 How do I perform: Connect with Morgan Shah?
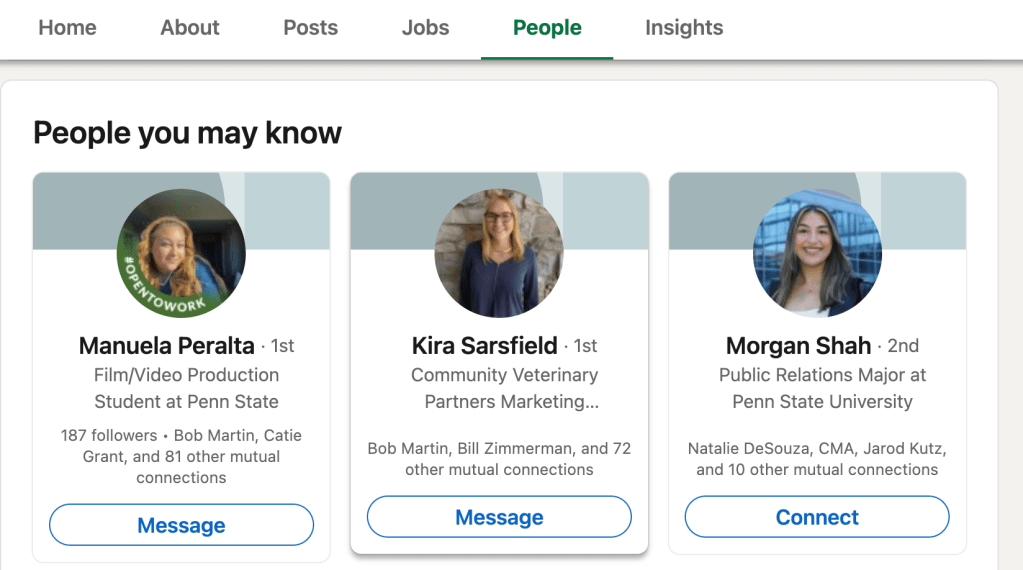(x=817, y=517)
